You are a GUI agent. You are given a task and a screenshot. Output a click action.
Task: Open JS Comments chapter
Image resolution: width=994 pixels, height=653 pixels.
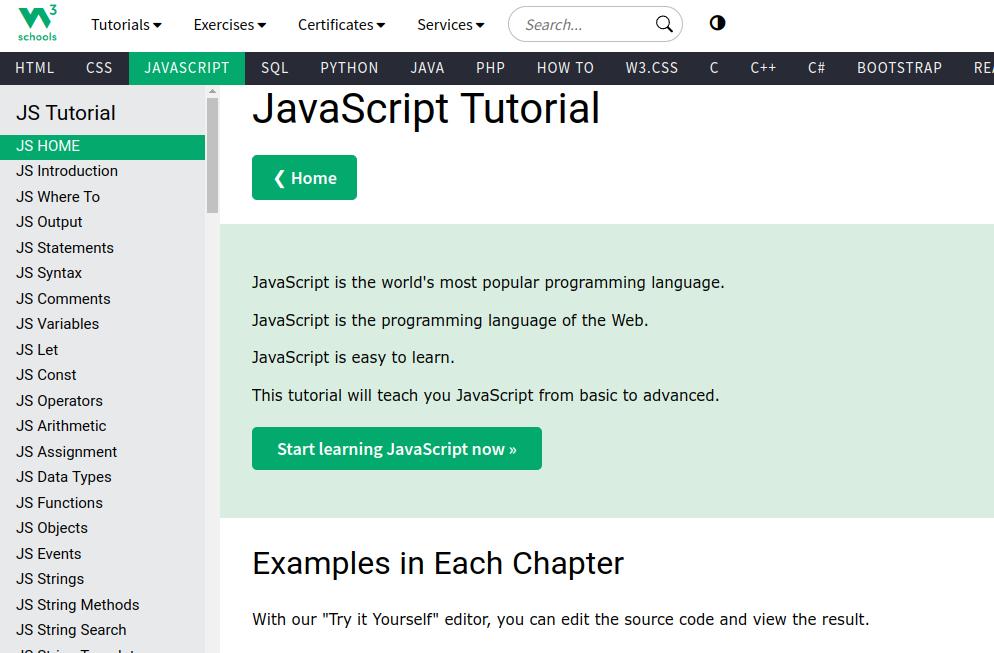click(102, 299)
